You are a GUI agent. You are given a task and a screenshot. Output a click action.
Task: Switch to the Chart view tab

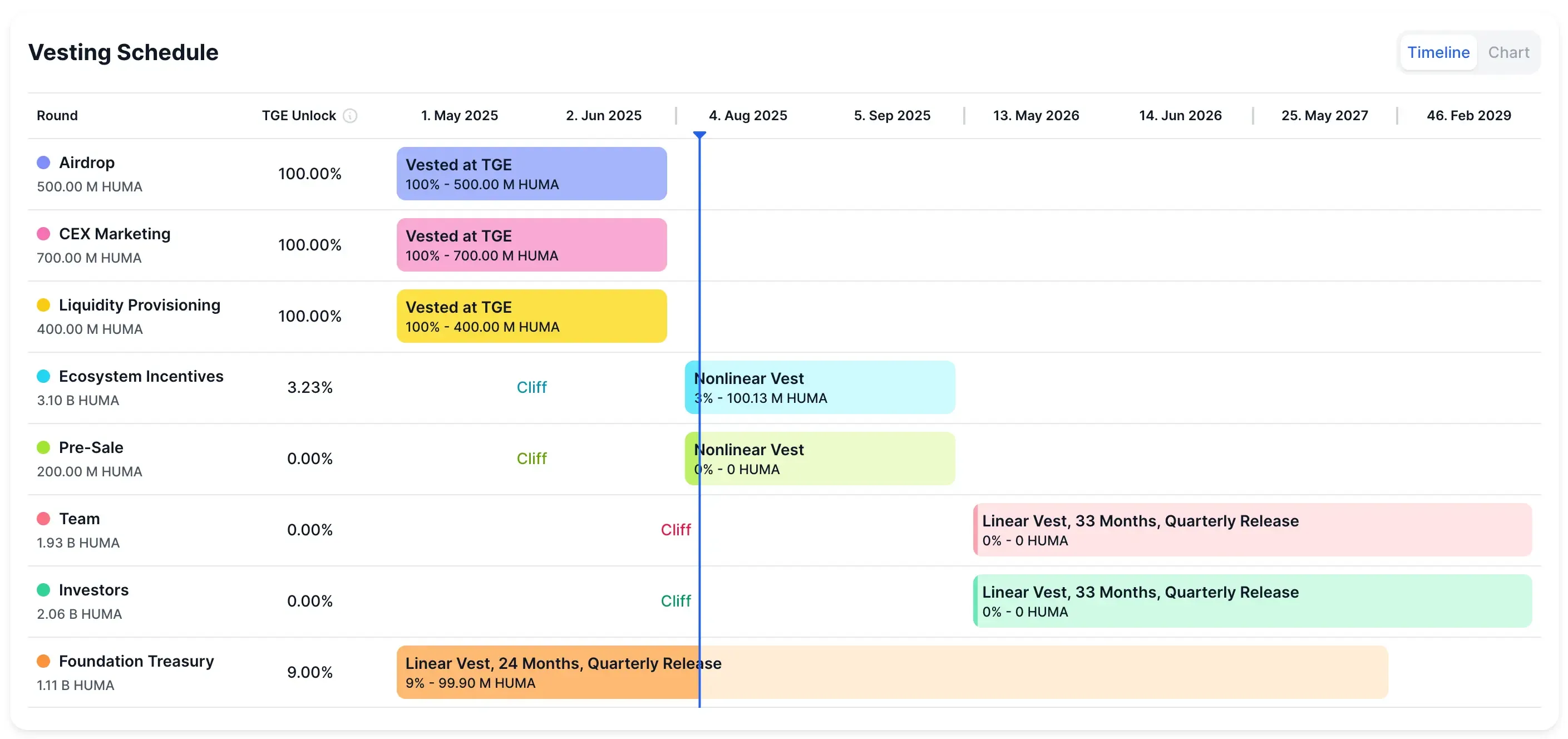coord(1508,52)
